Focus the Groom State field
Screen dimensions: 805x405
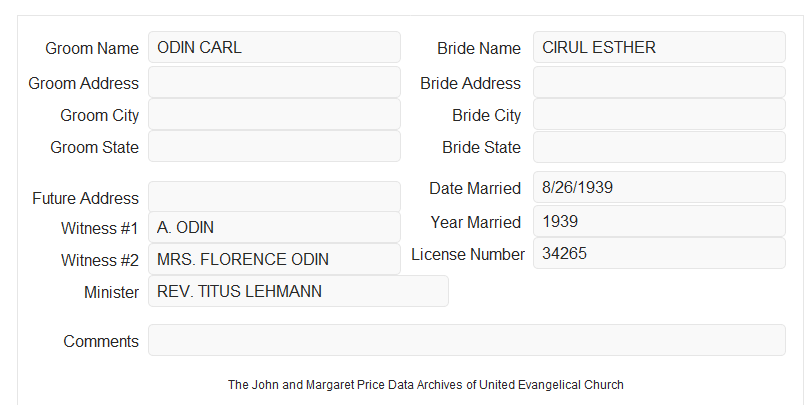(x=274, y=146)
